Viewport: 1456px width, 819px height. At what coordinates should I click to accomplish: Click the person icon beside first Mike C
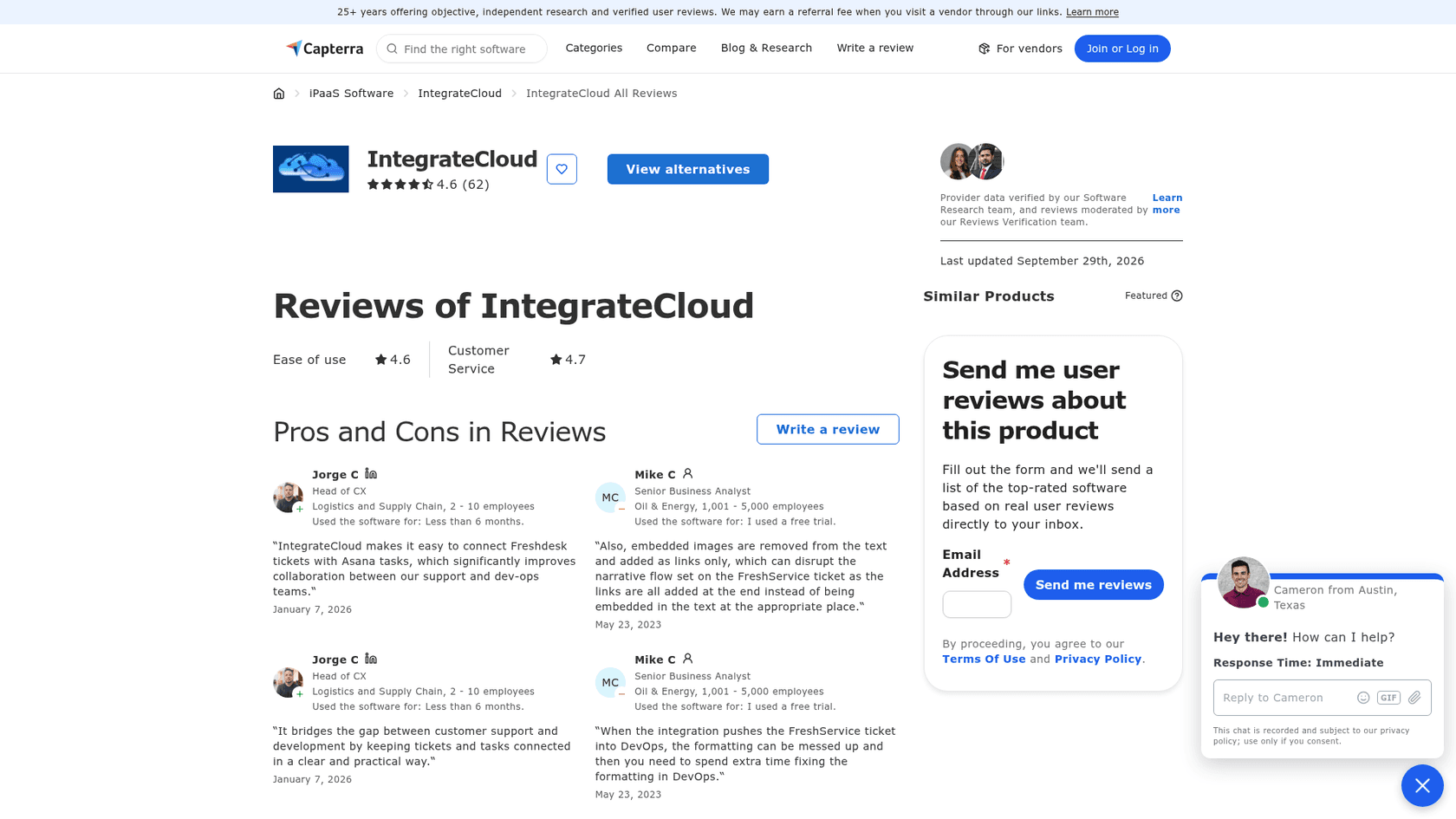pyautogui.click(x=687, y=474)
